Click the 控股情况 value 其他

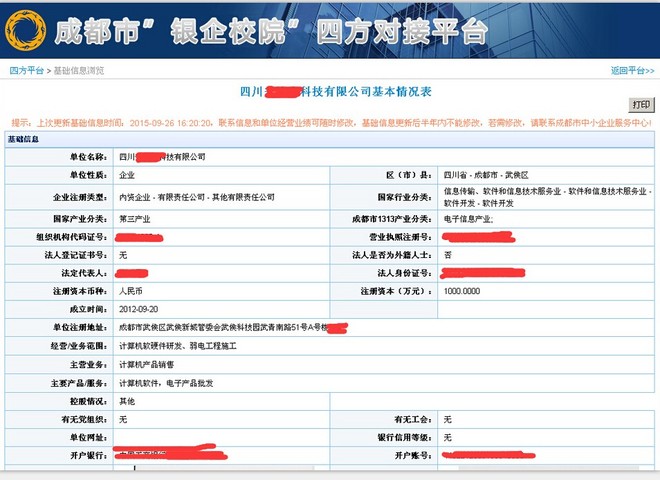click(127, 401)
